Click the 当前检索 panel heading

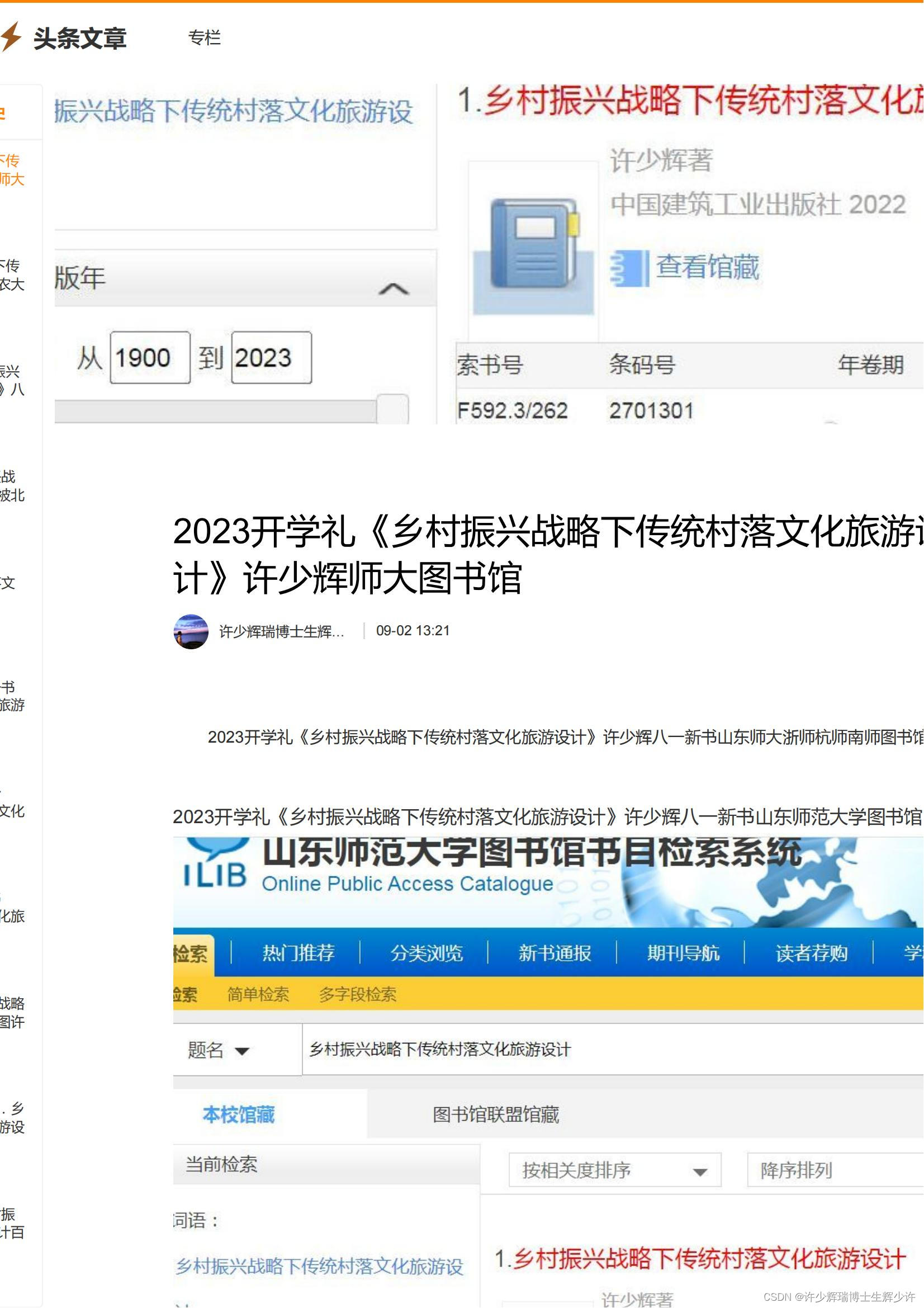coord(221,1164)
